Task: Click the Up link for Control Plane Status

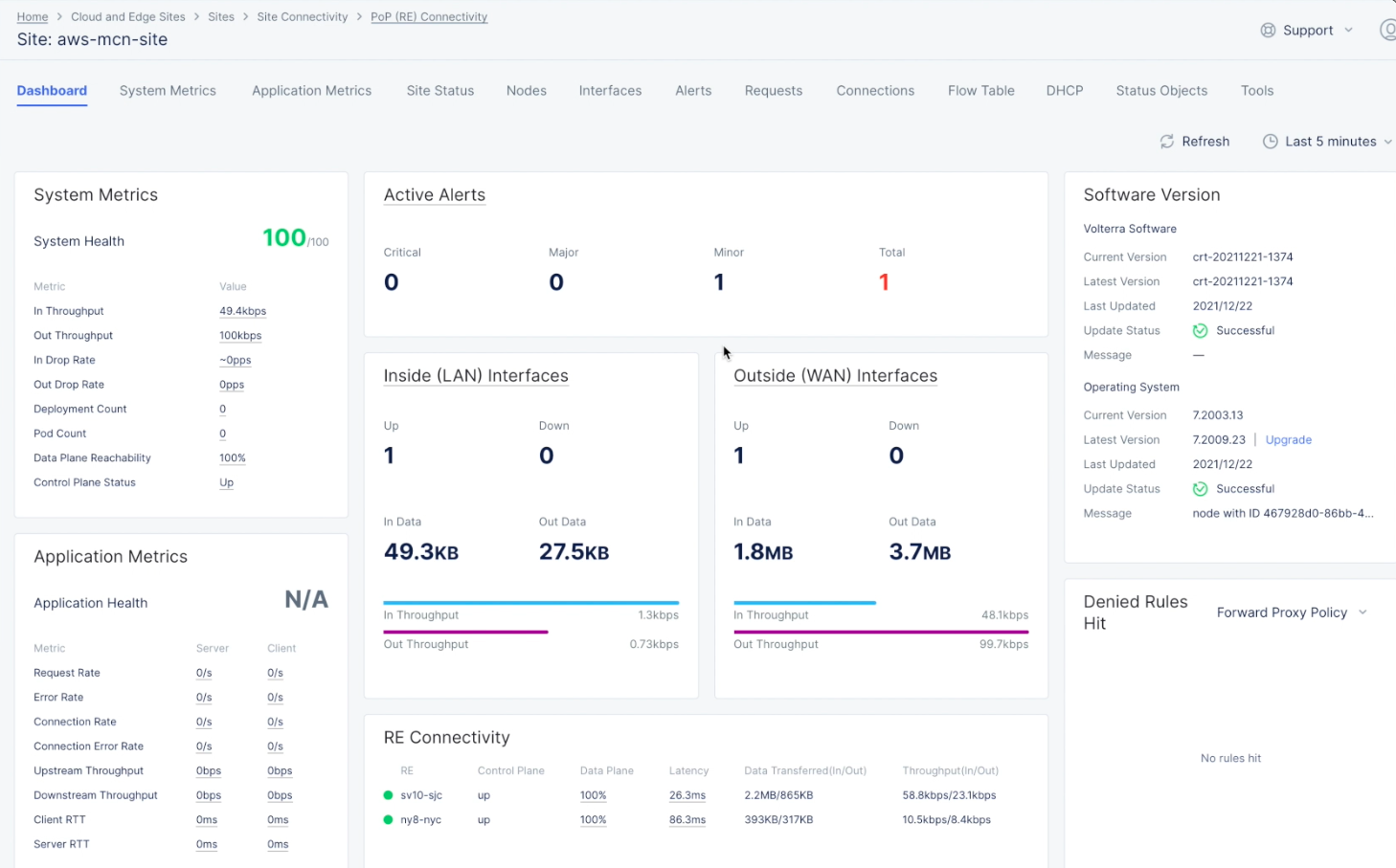Action: click(x=227, y=482)
